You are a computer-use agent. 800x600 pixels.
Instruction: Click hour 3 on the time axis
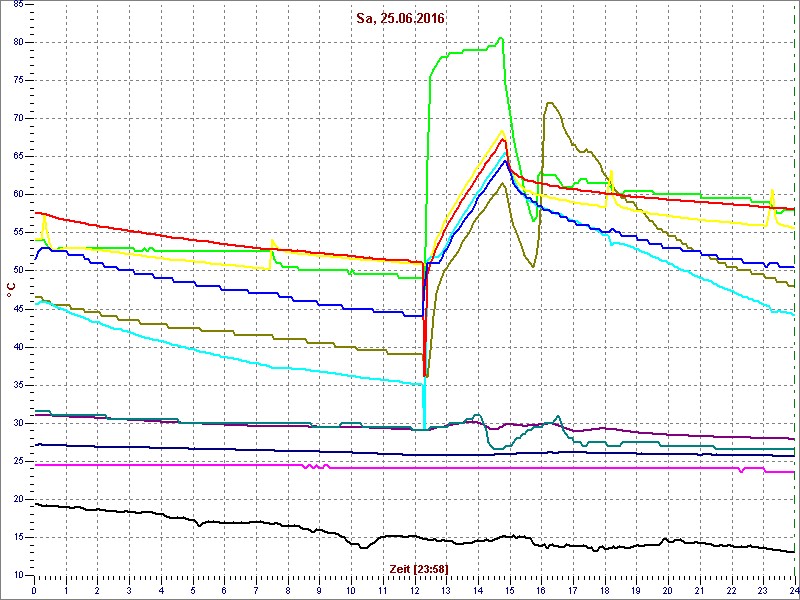pos(129,590)
